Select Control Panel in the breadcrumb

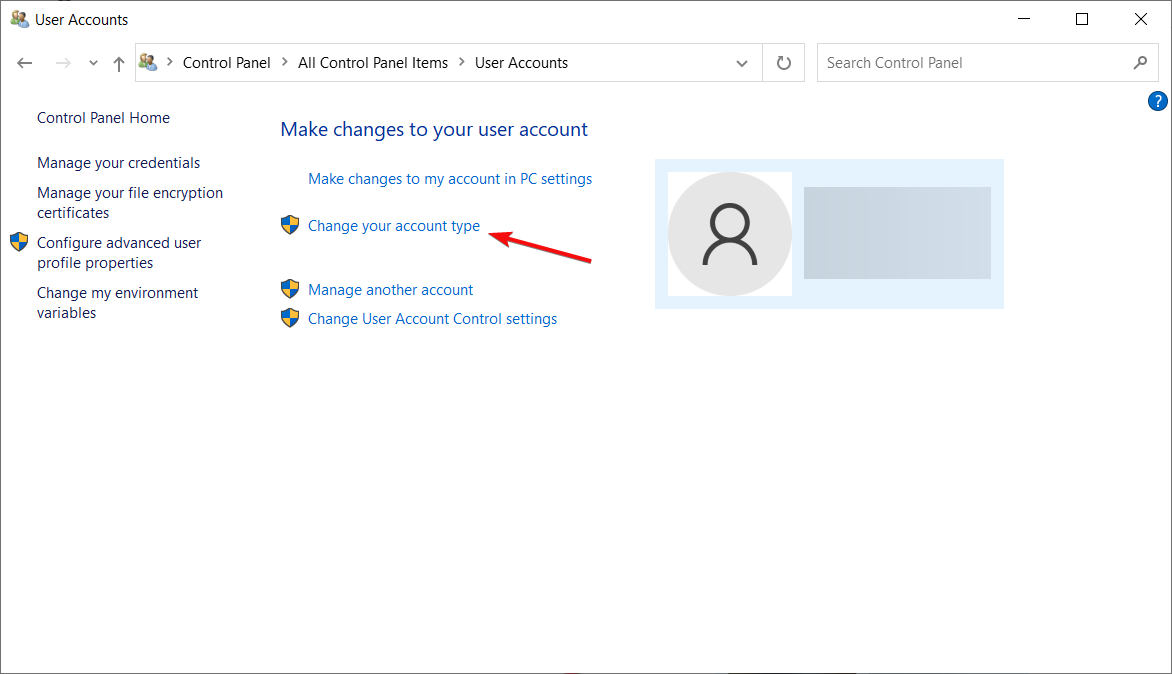[227, 63]
